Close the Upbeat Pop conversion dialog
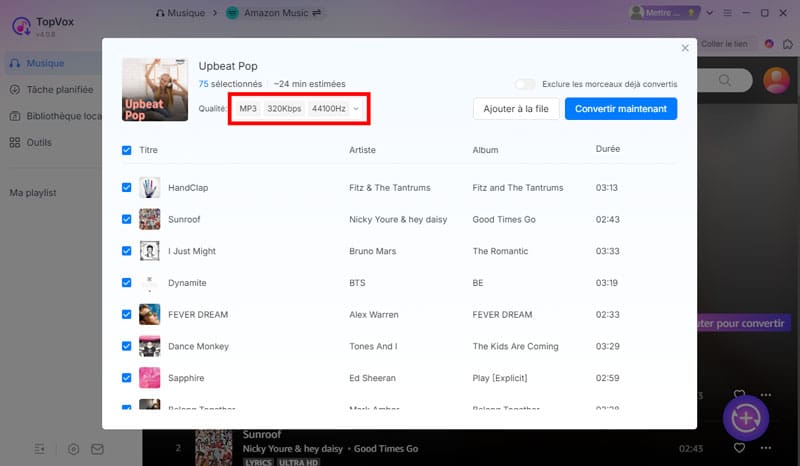Screen dimensions: 800x466 (x=685, y=48)
